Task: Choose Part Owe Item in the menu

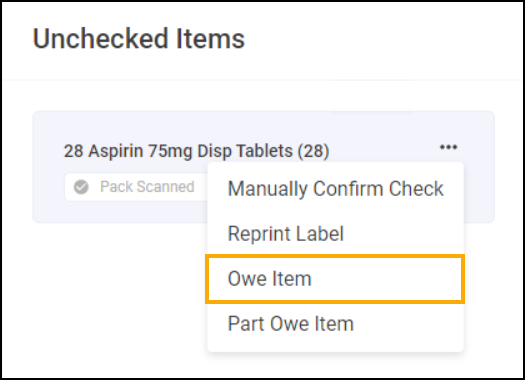Action: [335, 324]
